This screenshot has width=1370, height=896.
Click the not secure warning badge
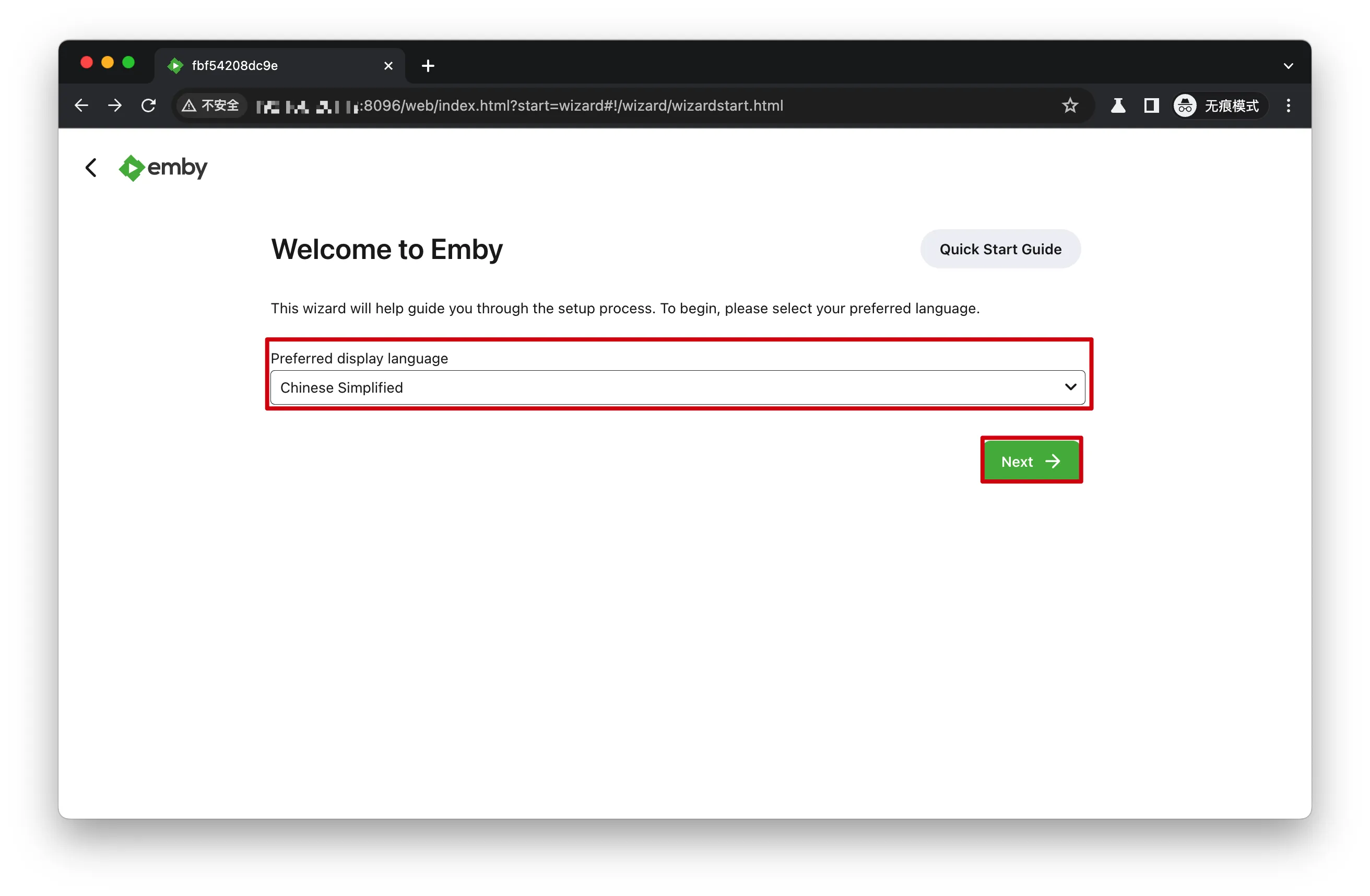pos(211,105)
